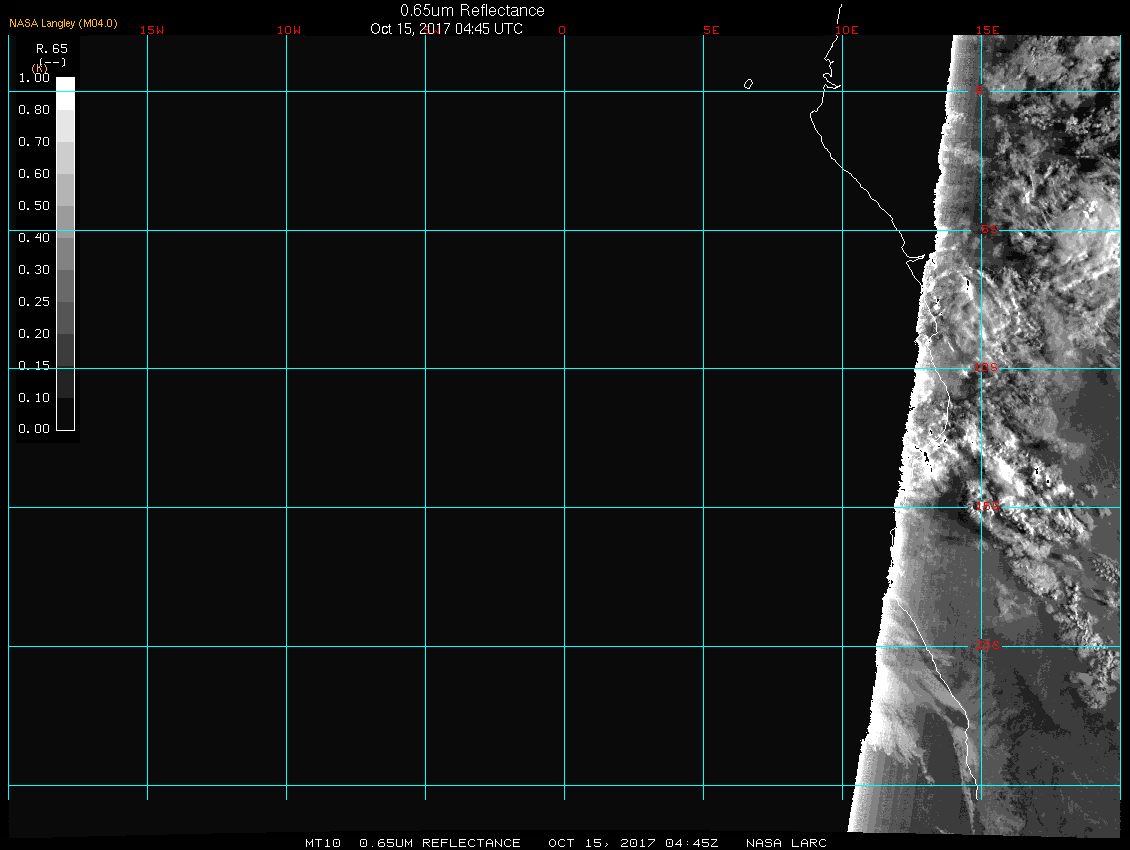Select the 0.50 reflectance value label
Image resolution: width=1130 pixels, height=850 pixels.
click(34, 206)
